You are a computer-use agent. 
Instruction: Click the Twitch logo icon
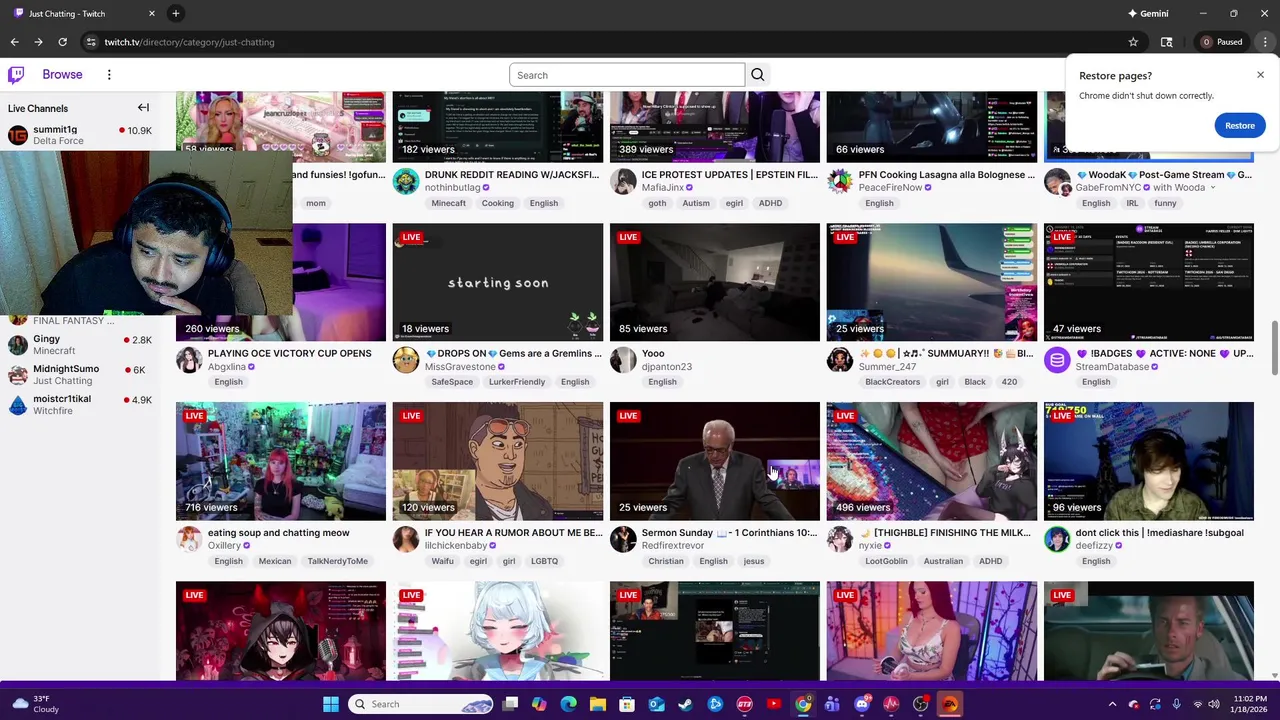coord(16,75)
